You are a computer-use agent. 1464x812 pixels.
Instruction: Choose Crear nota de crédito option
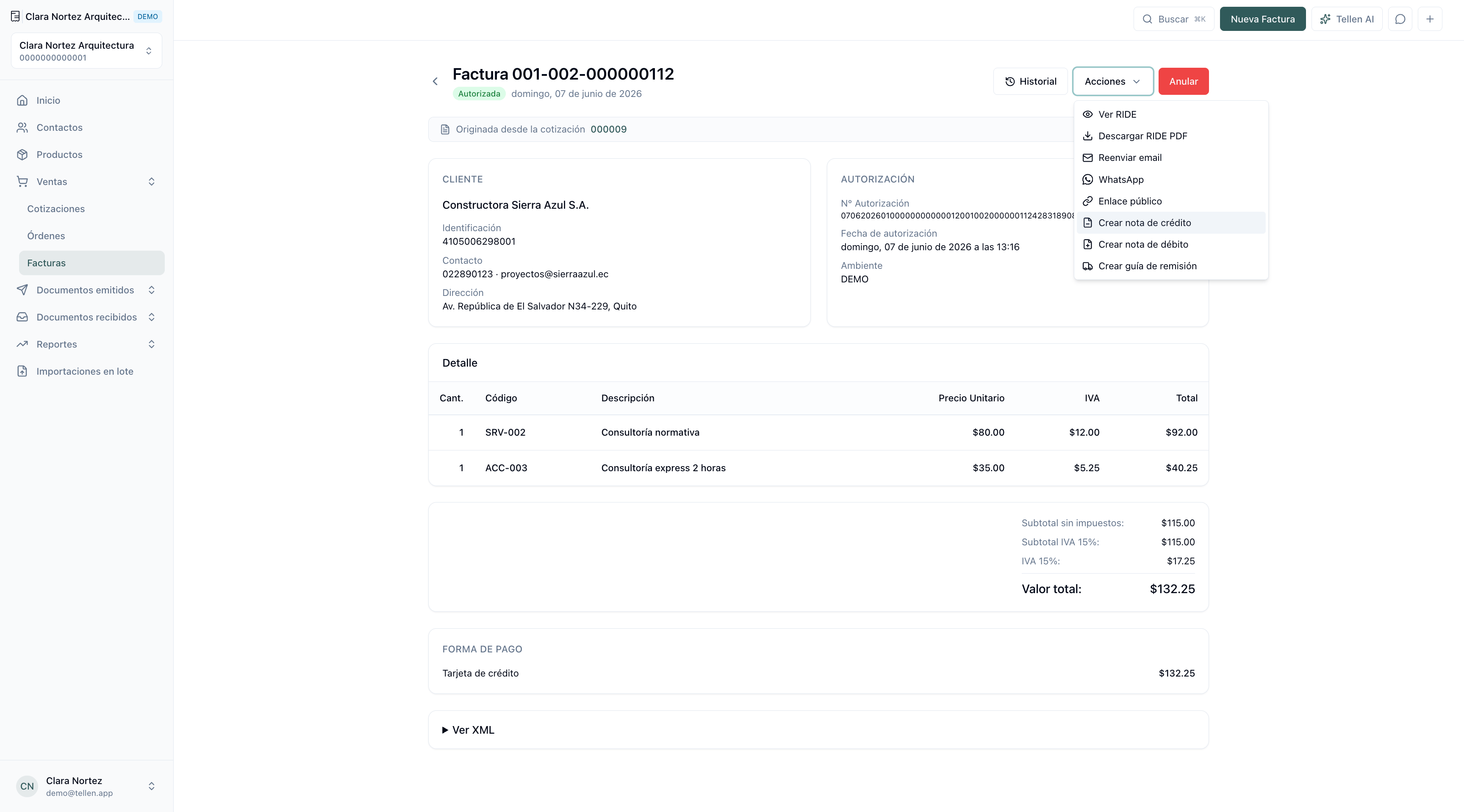pos(1171,223)
